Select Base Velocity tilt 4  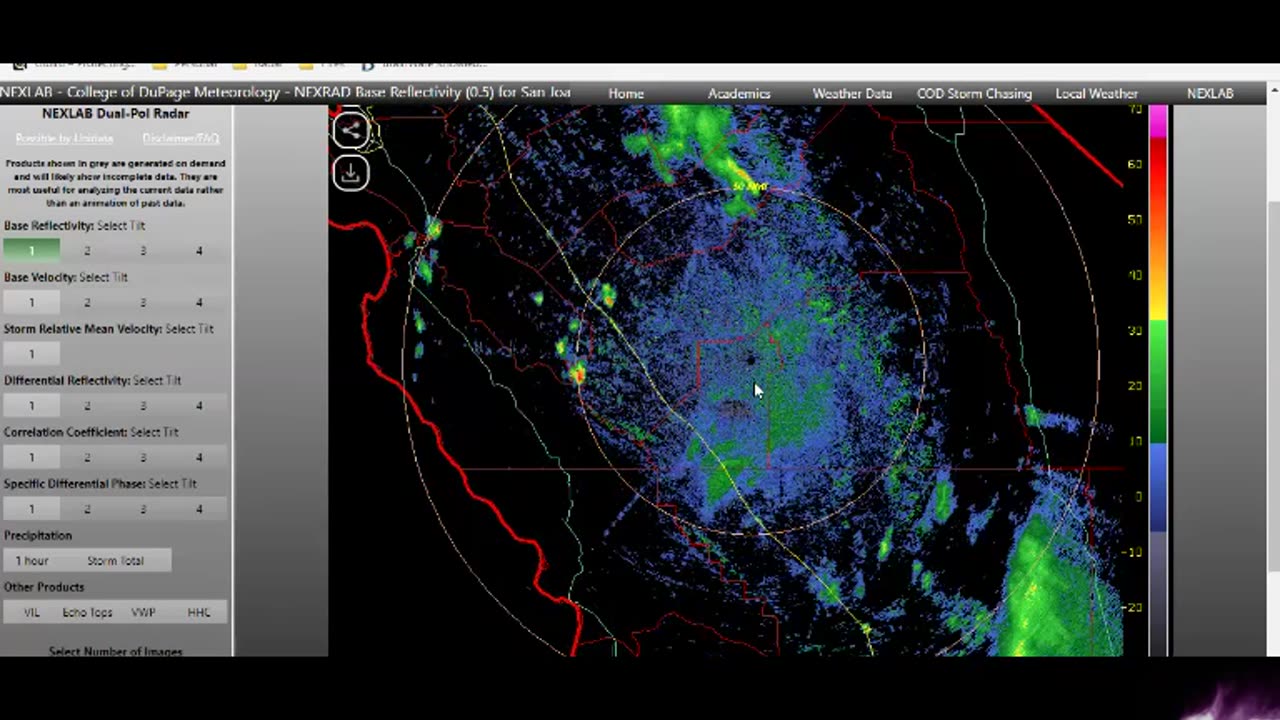tap(199, 302)
